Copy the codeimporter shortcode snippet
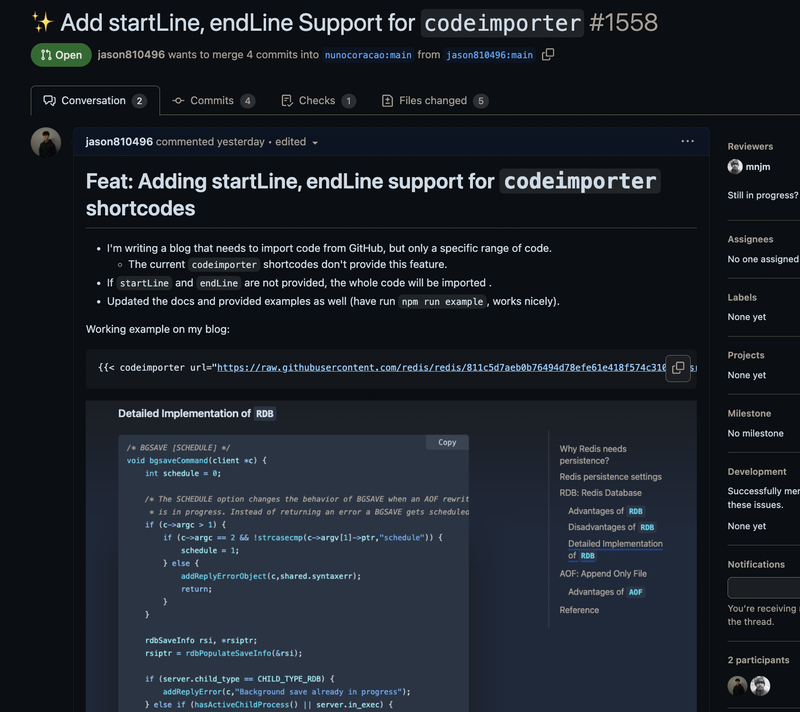The width and height of the screenshot is (800, 712). 679,369
